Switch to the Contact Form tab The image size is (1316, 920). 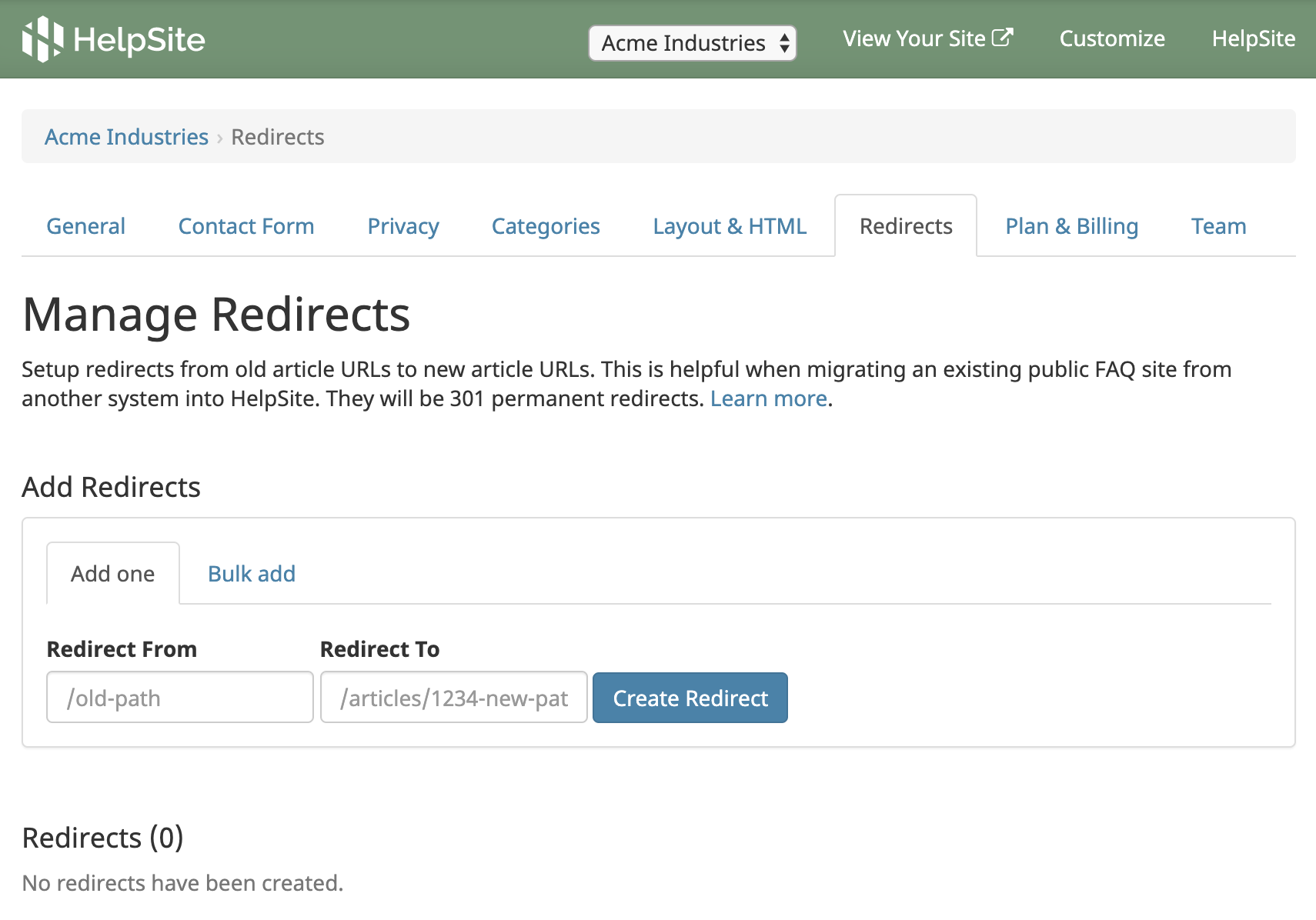point(246,226)
